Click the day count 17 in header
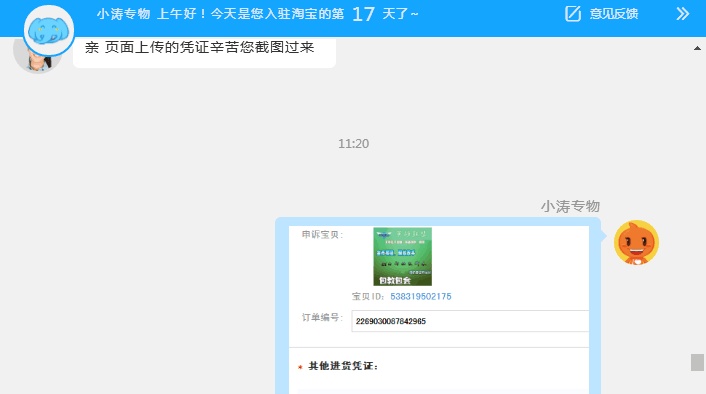706x394 pixels. coord(363,14)
